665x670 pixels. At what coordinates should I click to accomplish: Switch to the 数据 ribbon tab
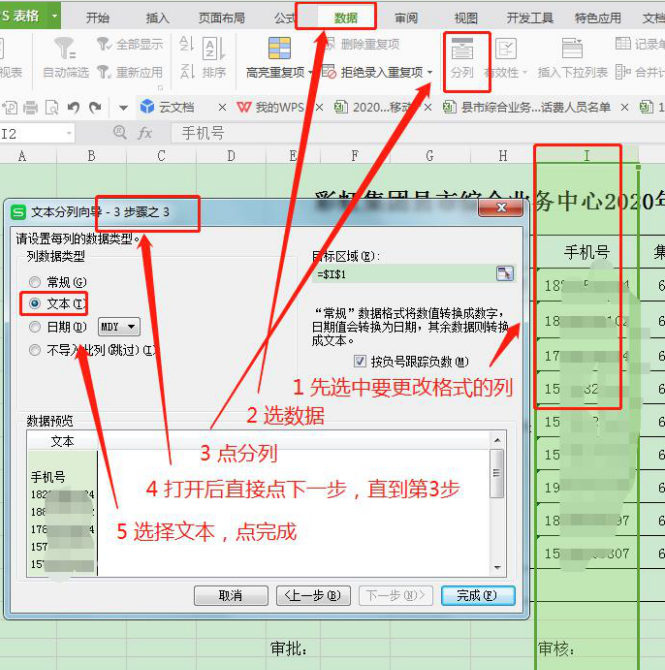coord(346,17)
